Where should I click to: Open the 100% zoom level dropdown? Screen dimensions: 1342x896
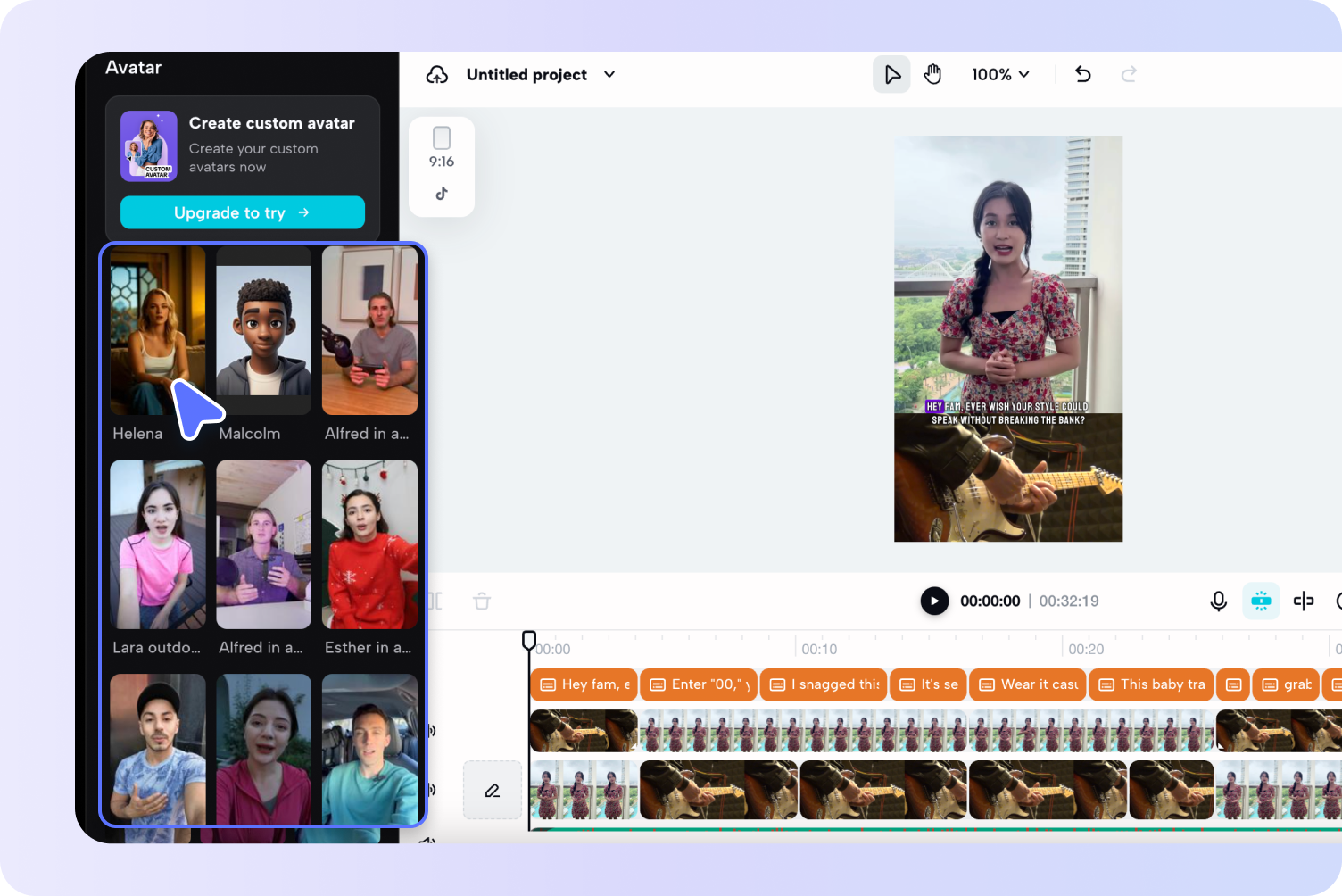pos(1000,74)
